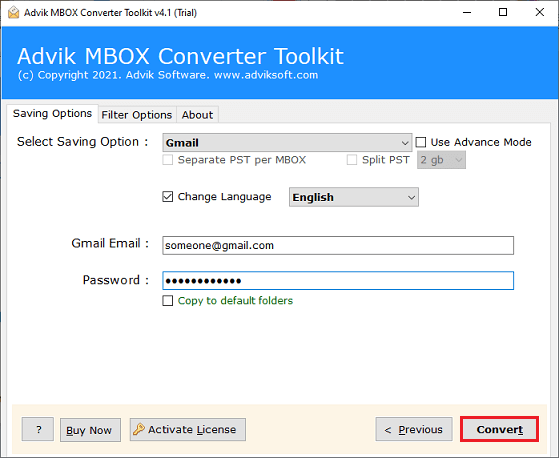Click the Password input field
Screen dimensions: 559x458
338,281
